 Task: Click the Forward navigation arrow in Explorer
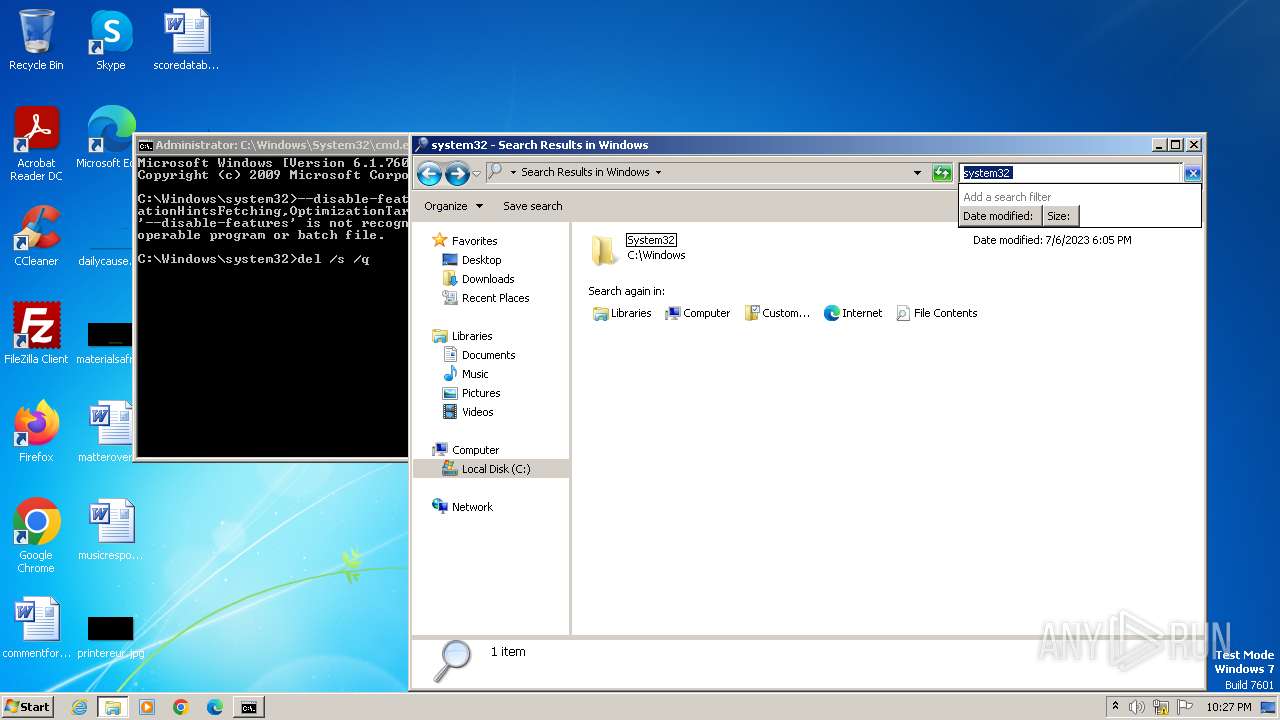[457, 173]
